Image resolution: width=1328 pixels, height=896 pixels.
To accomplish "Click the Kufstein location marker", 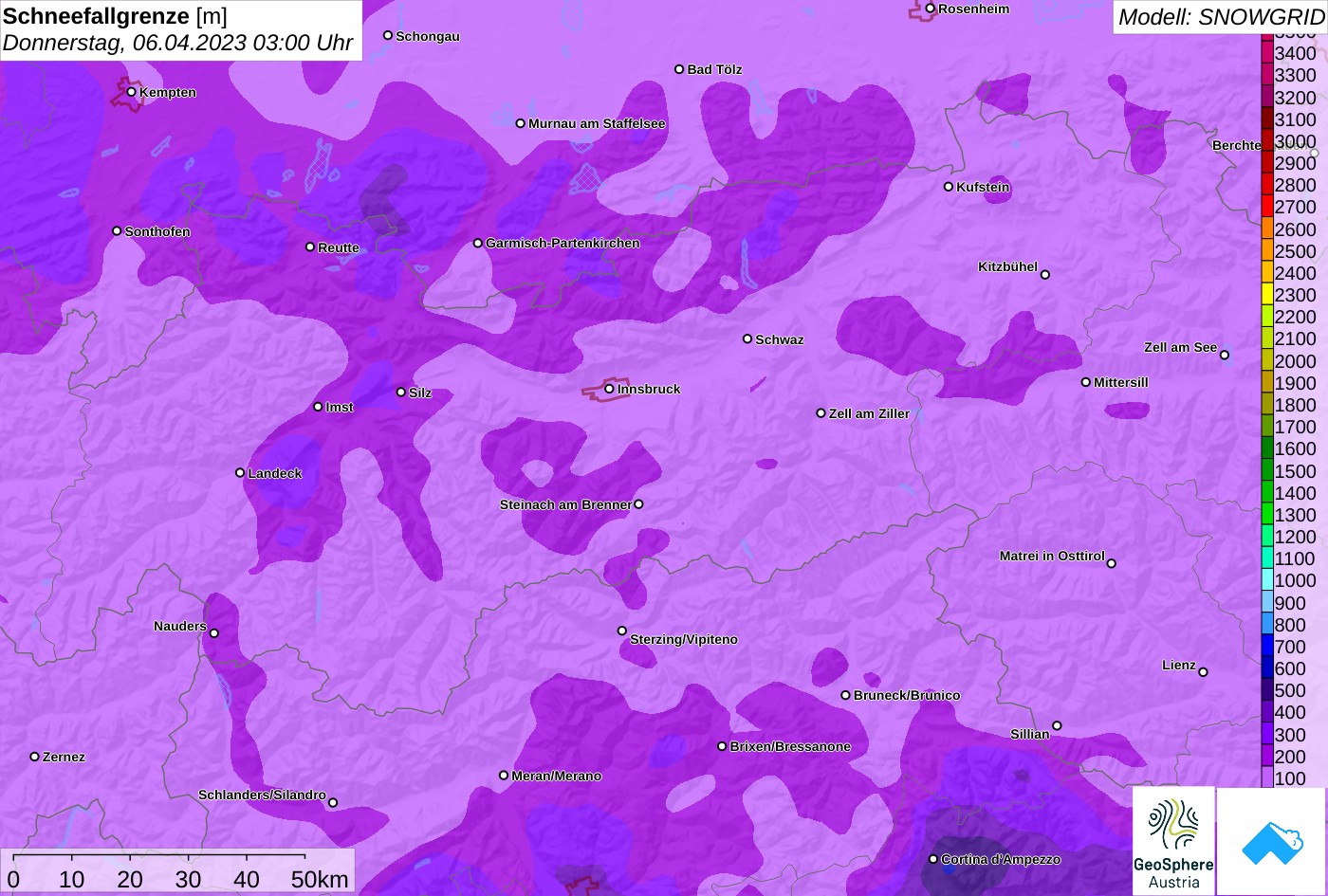I will tap(949, 187).
